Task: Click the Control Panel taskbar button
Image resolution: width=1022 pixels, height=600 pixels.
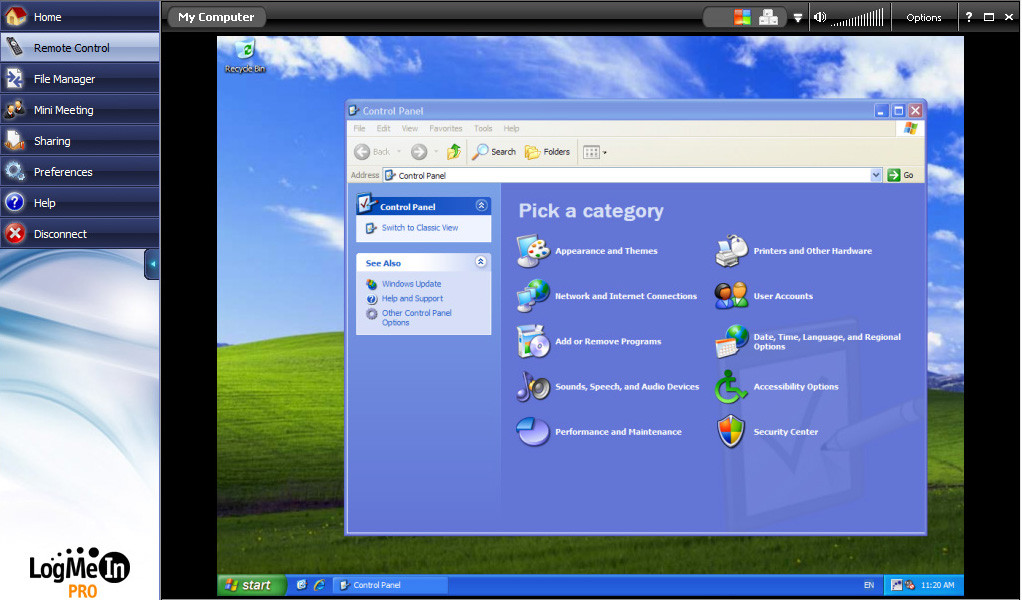Action: (x=390, y=585)
